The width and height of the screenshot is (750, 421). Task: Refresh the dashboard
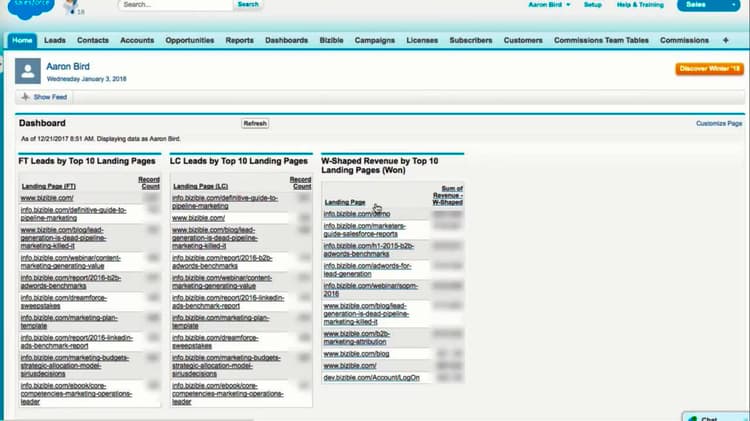[255, 123]
